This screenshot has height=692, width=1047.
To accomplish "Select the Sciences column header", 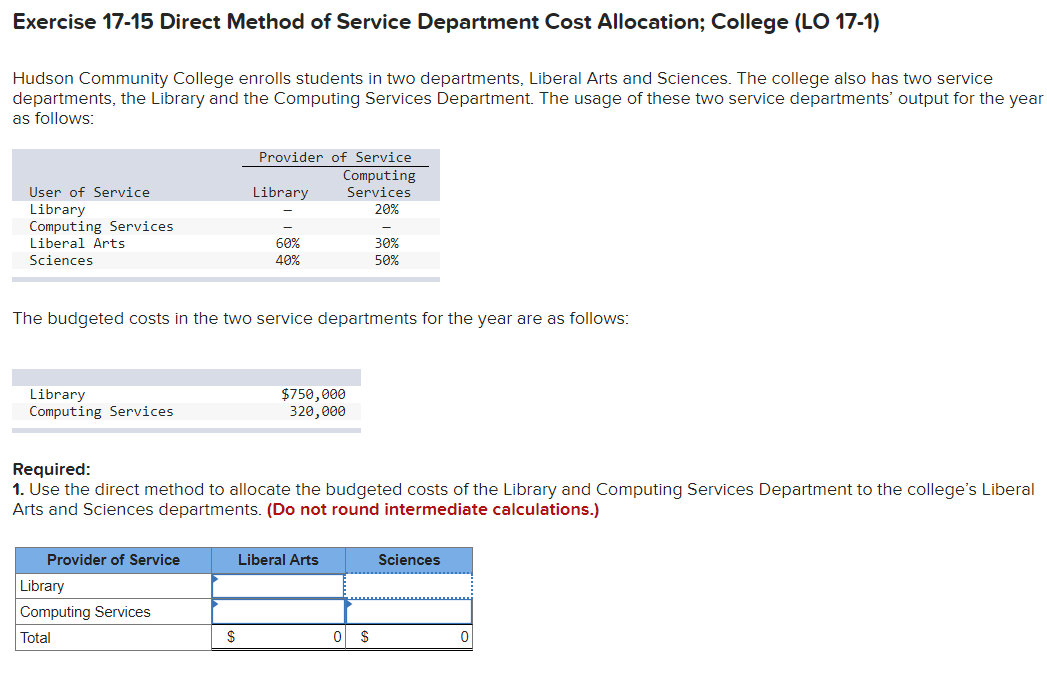I will [408, 559].
